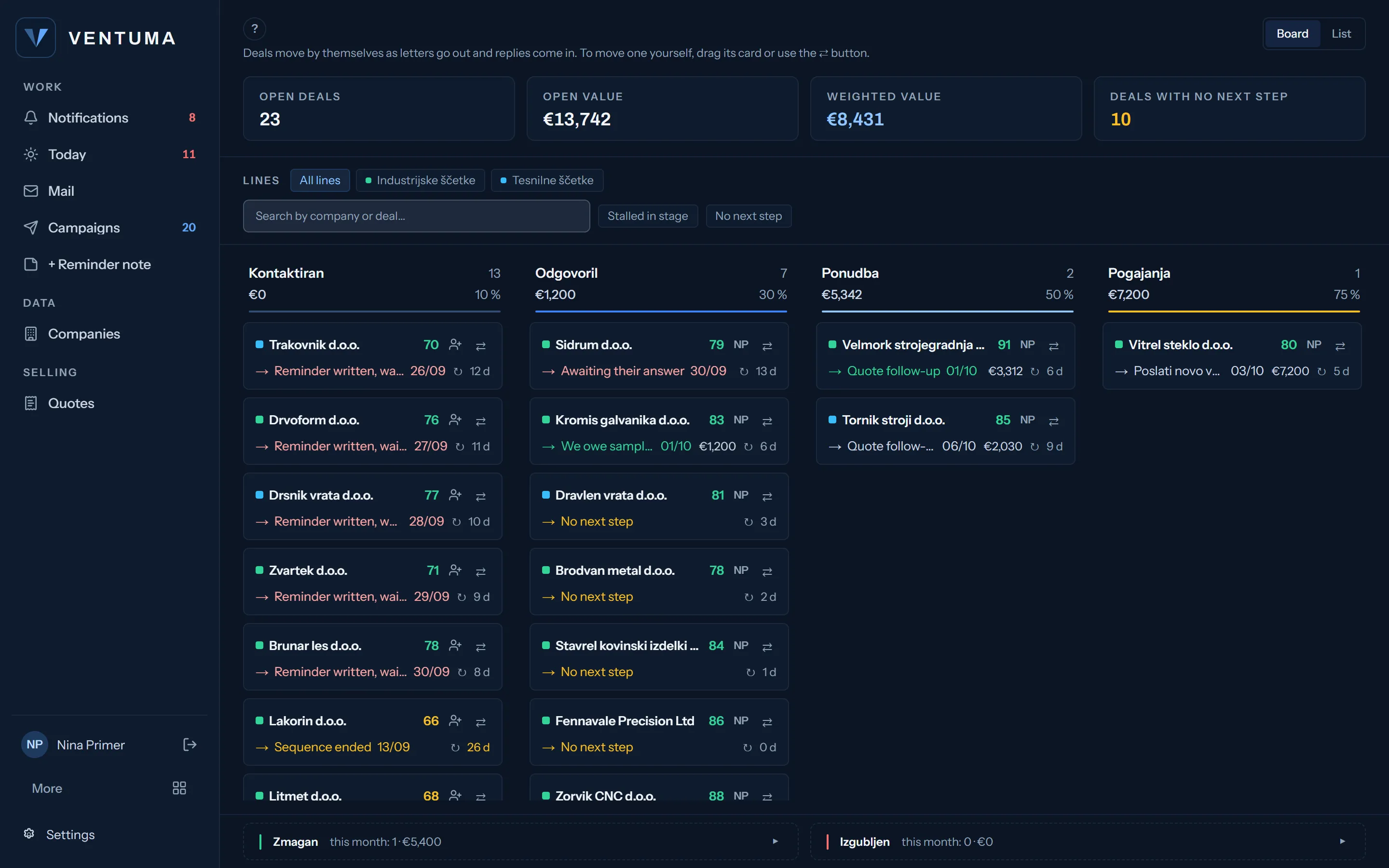Click the Deals with no next step card
1389x868 pixels.
pos(1229,108)
